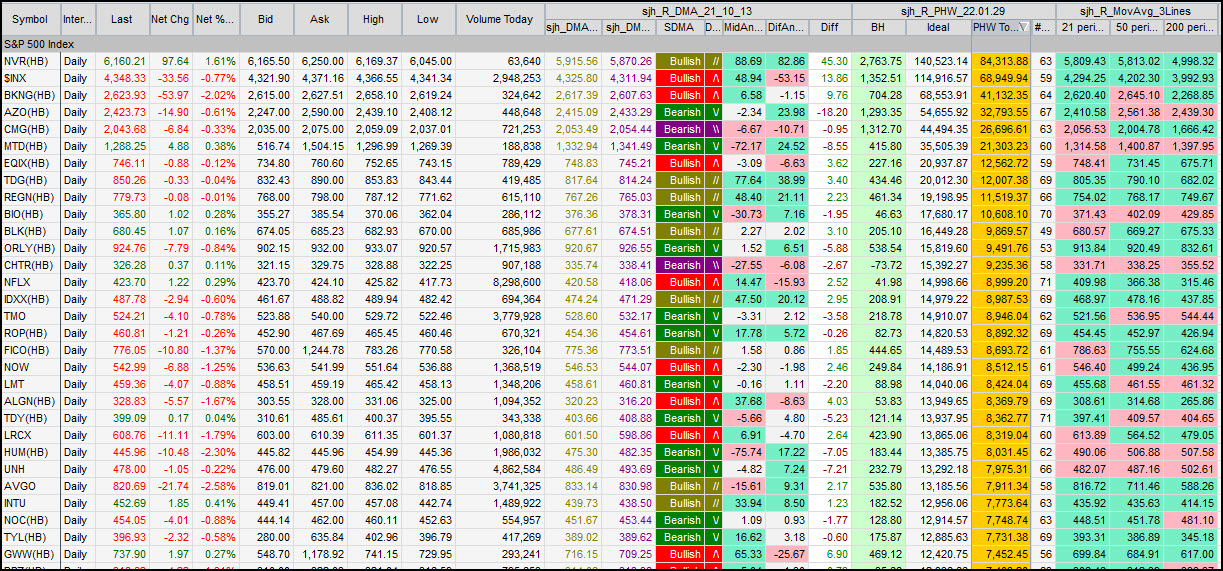Select the CMG(HB) symbol cell
Image resolution: width=1223 pixels, height=571 pixels.
point(29,129)
